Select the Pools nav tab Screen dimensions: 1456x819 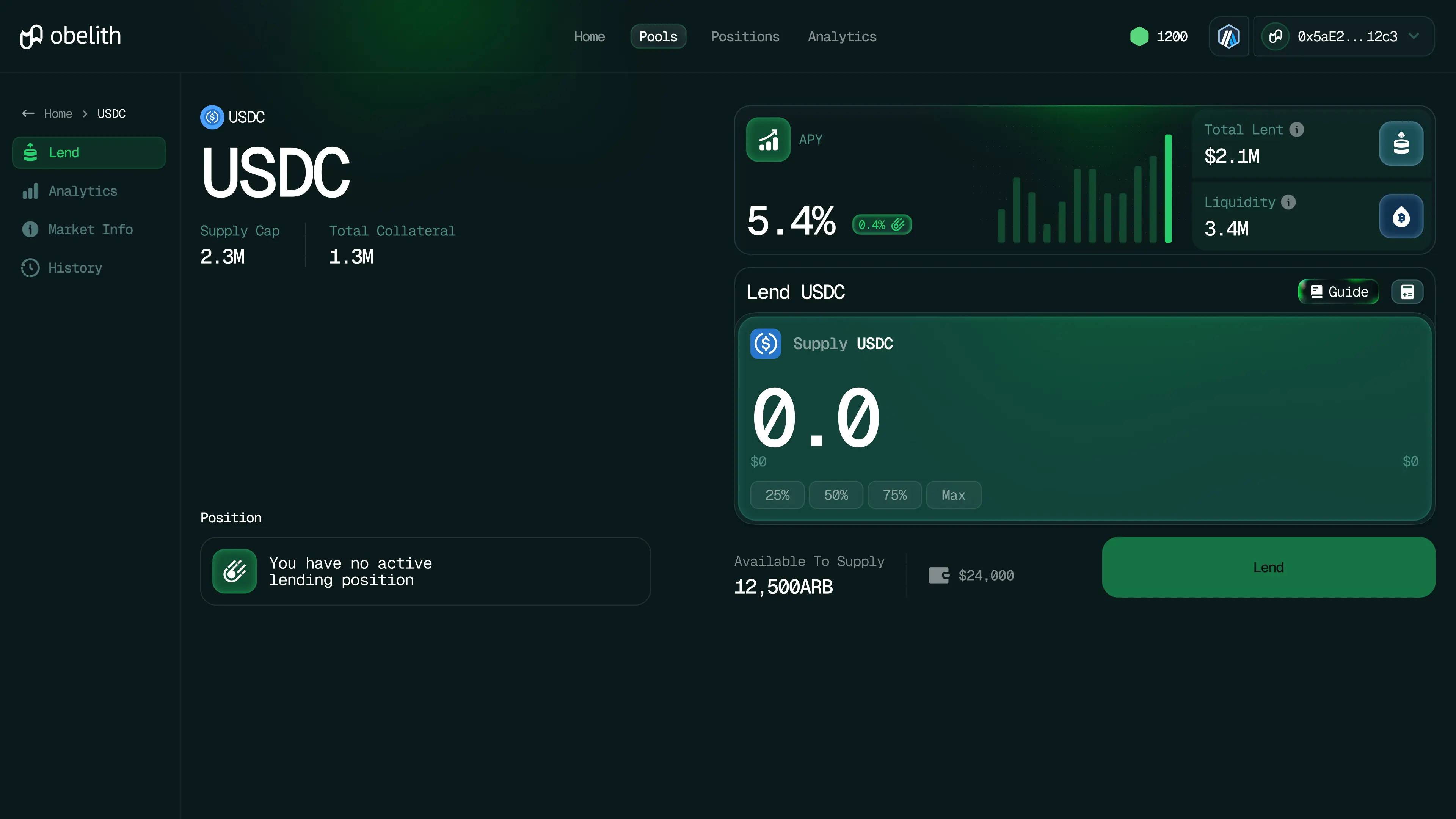click(658, 37)
